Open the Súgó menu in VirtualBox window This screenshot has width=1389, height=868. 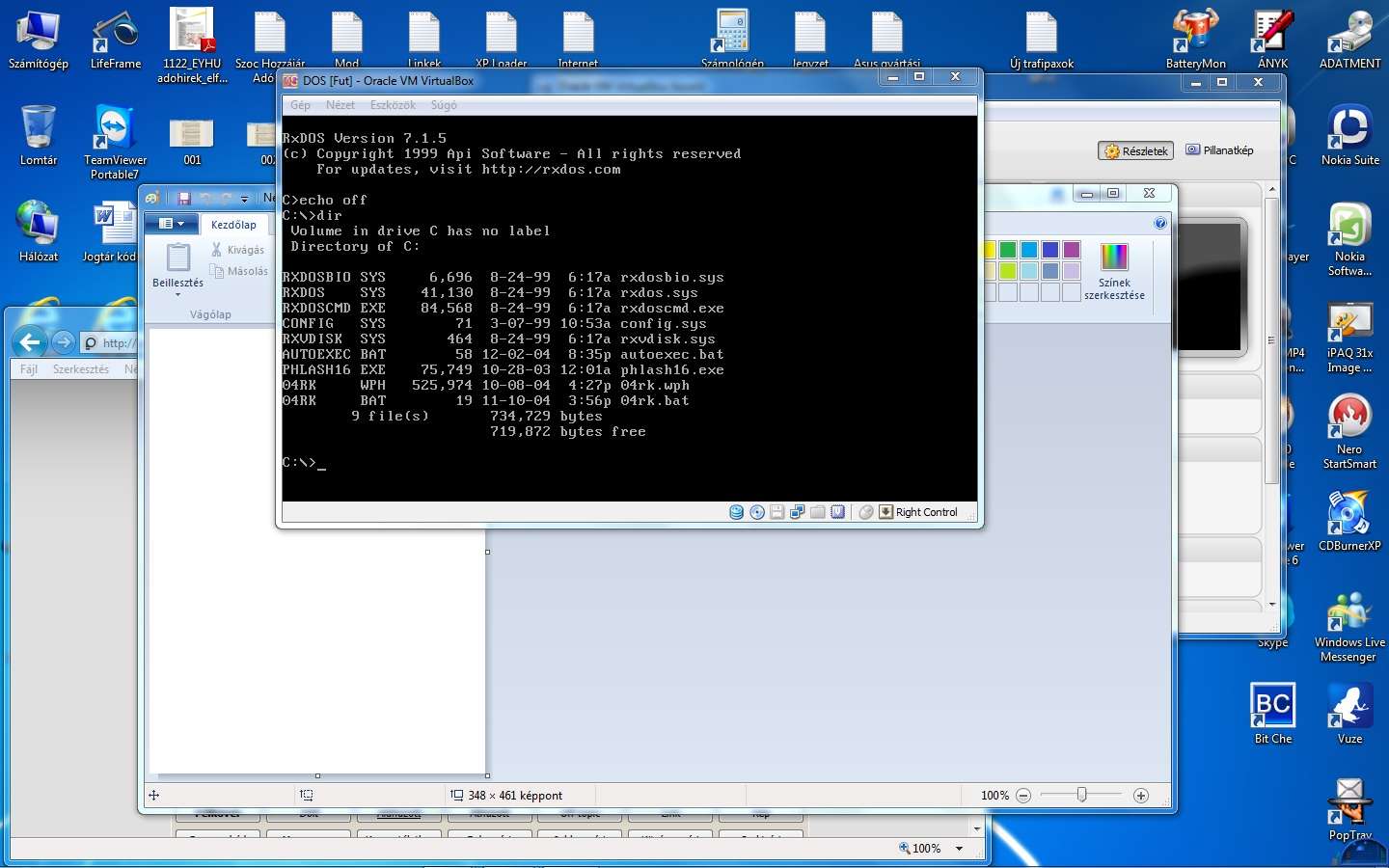(x=444, y=105)
